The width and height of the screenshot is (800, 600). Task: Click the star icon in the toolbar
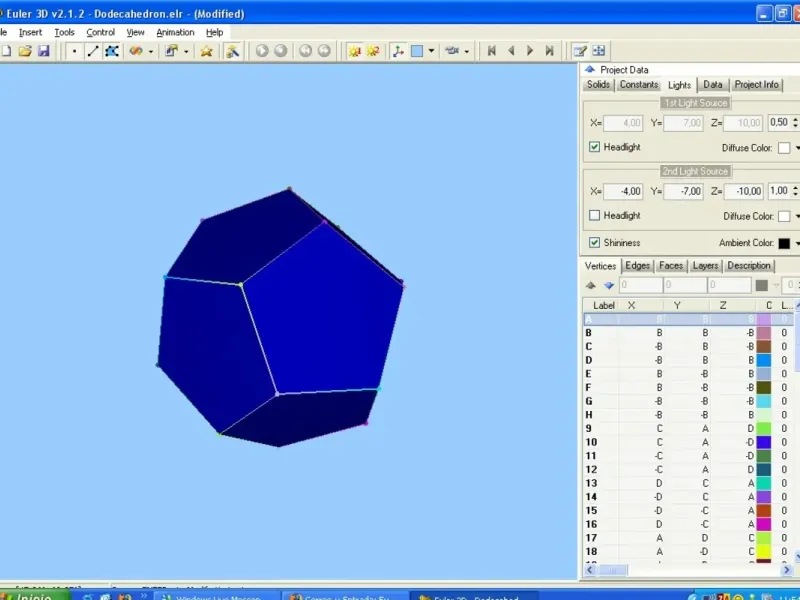coord(206,51)
